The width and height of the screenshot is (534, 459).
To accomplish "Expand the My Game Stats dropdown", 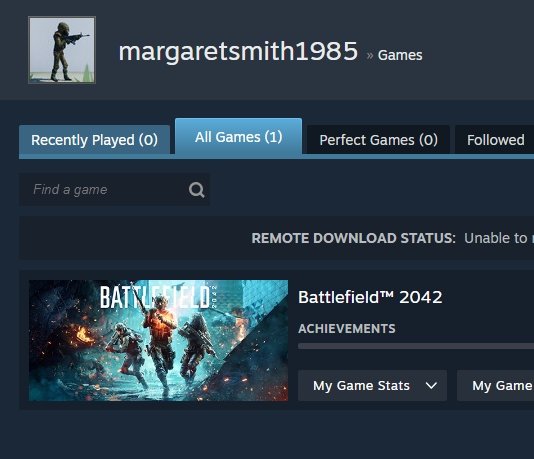I will point(372,385).
